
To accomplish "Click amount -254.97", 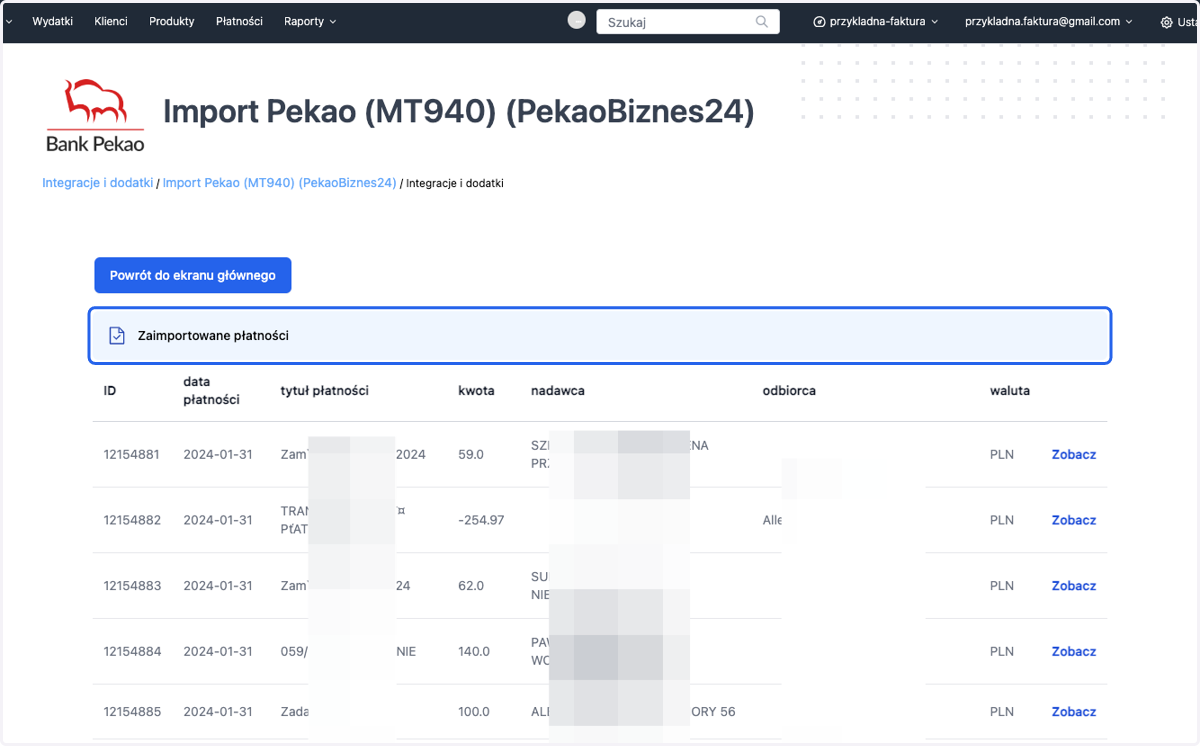I will coord(481,520).
